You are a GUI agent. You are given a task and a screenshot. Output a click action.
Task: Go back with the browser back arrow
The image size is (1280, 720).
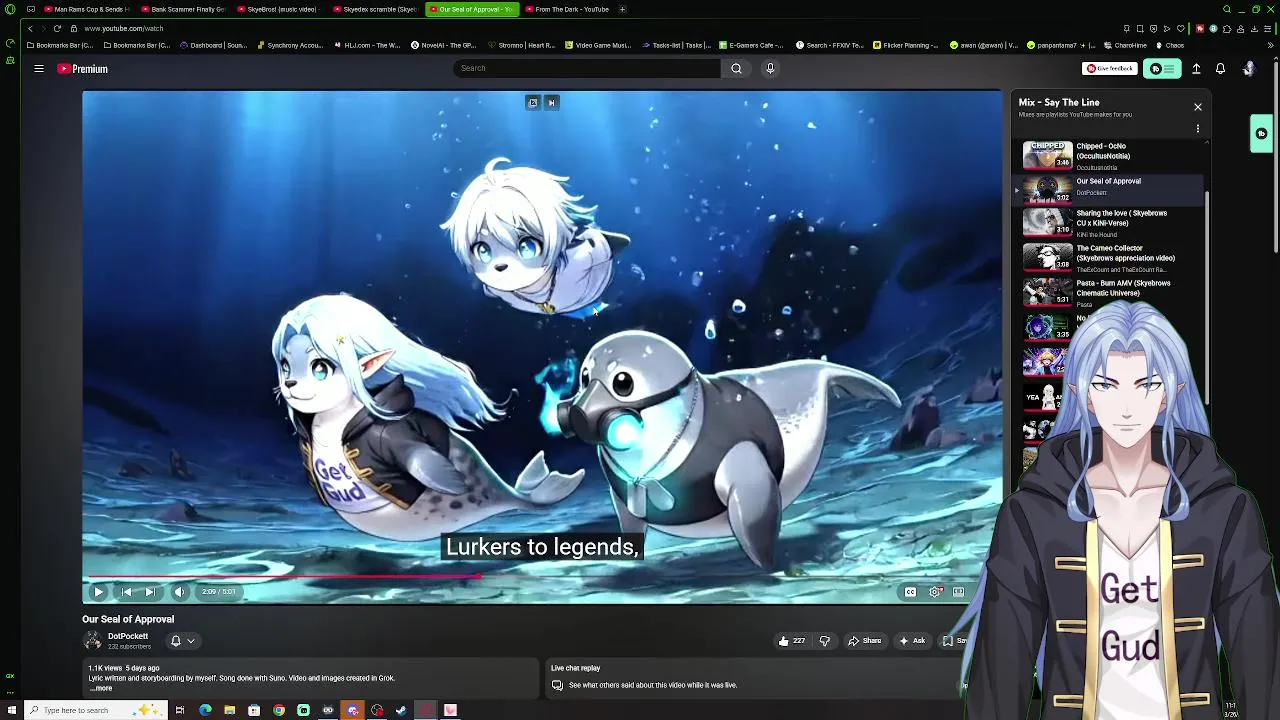[30, 28]
